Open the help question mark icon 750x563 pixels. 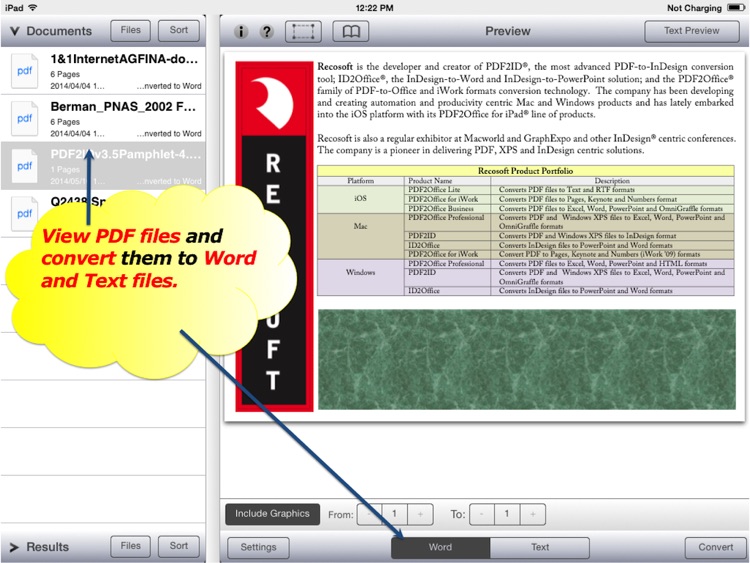click(x=266, y=32)
